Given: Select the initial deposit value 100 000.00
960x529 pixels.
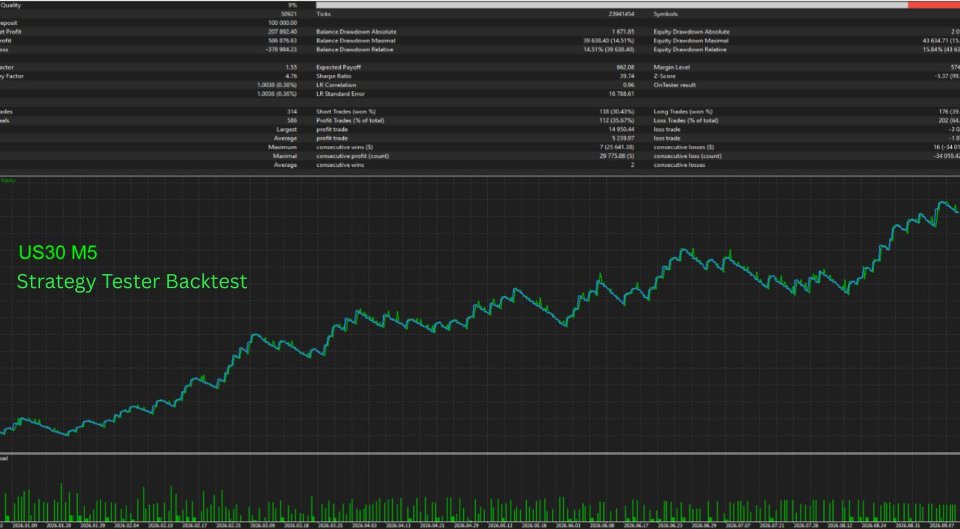Looking at the screenshot, I should pos(283,23).
